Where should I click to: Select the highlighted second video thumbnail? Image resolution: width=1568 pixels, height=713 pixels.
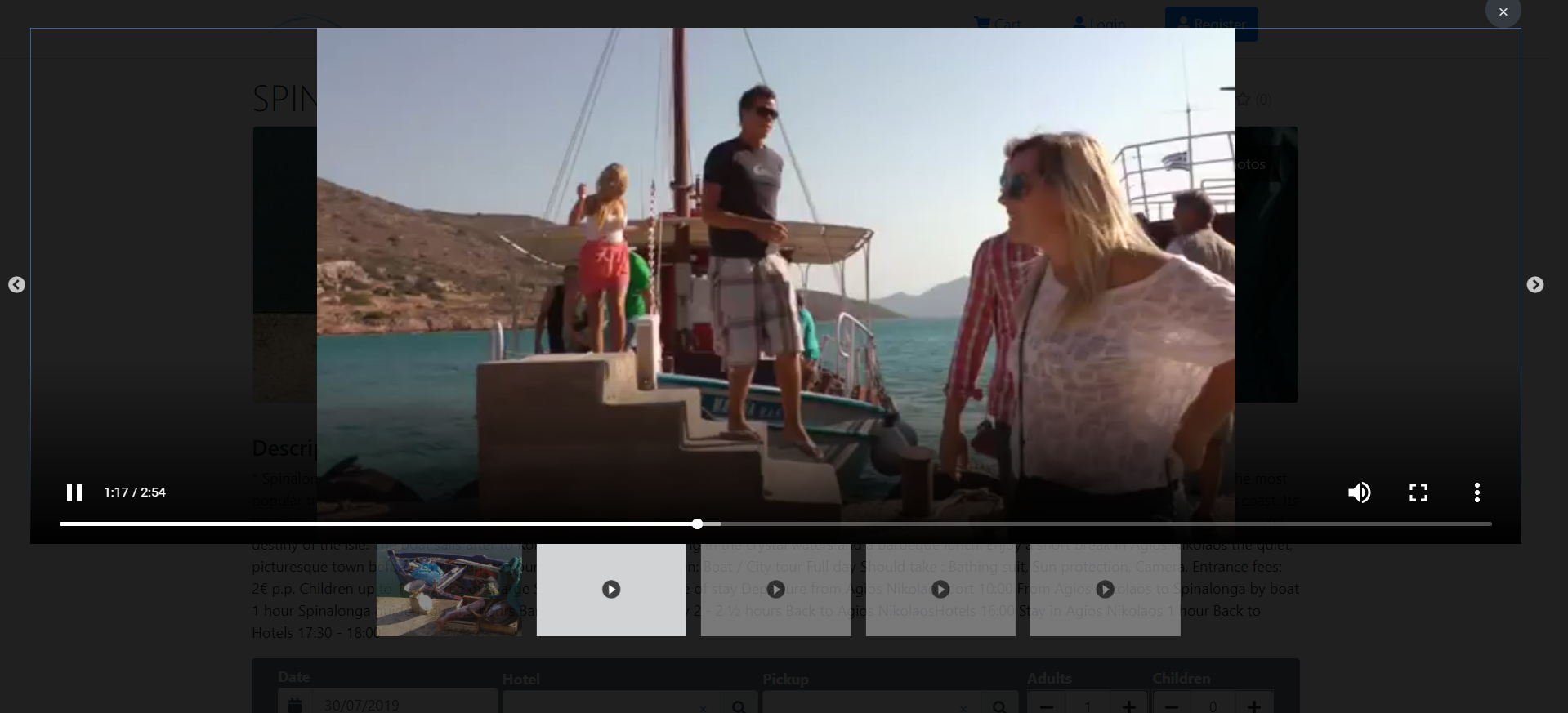(x=611, y=590)
